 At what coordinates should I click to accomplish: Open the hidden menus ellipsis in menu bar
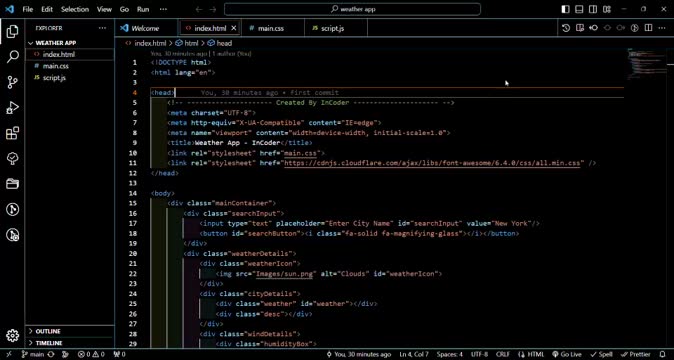click(163, 9)
